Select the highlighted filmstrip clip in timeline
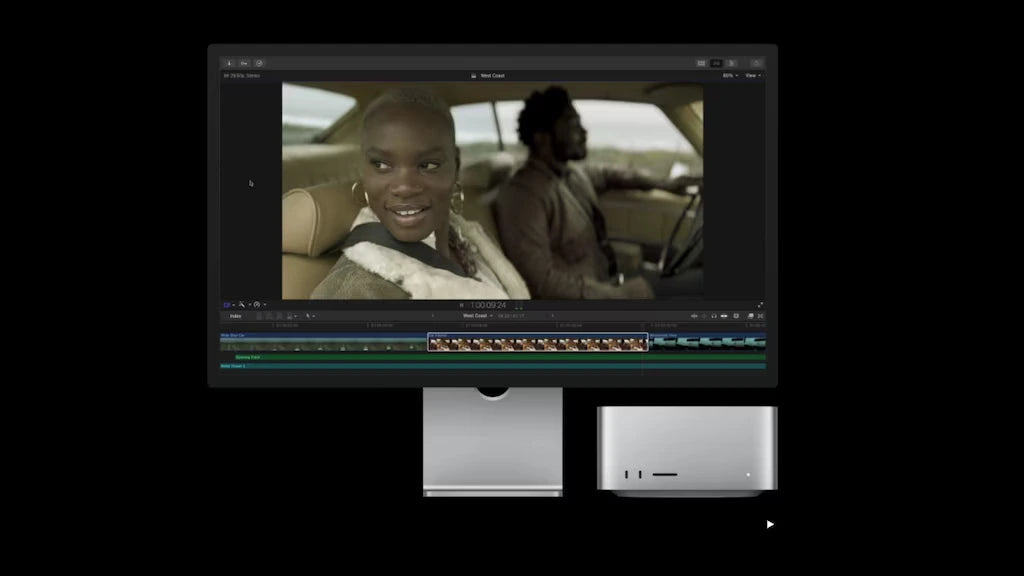The height and width of the screenshot is (576, 1024). coord(538,343)
